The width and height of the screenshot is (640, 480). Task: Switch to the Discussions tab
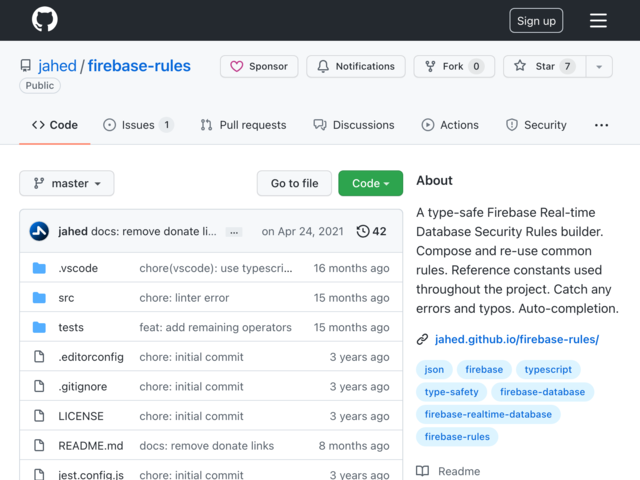coord(353,125)
